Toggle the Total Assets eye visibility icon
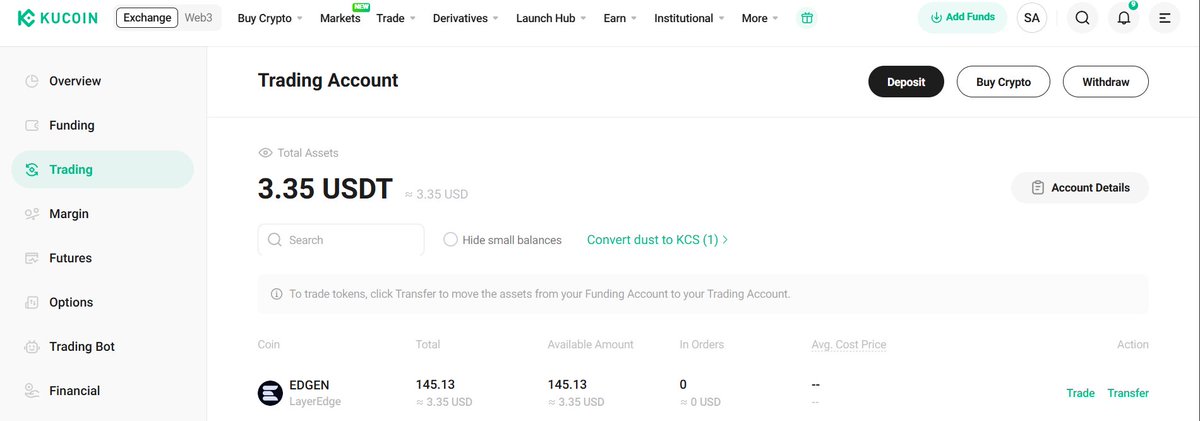Image resolution: width=1200 pixels, height=421 pixels. (265, 153)
